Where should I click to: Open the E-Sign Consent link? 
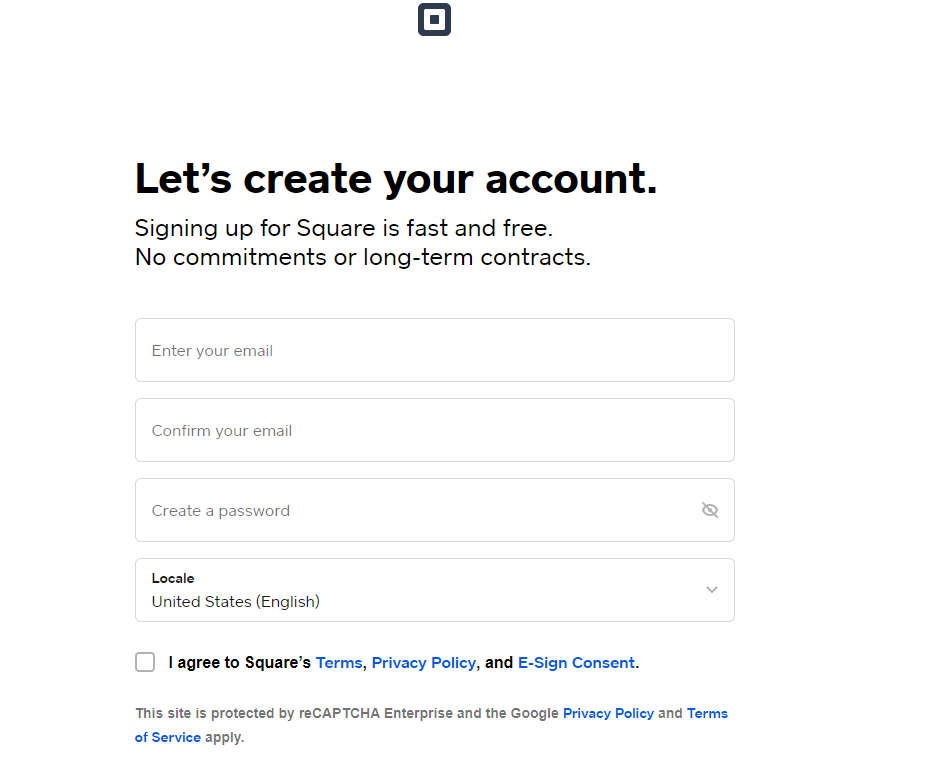[x=577, y=663]
